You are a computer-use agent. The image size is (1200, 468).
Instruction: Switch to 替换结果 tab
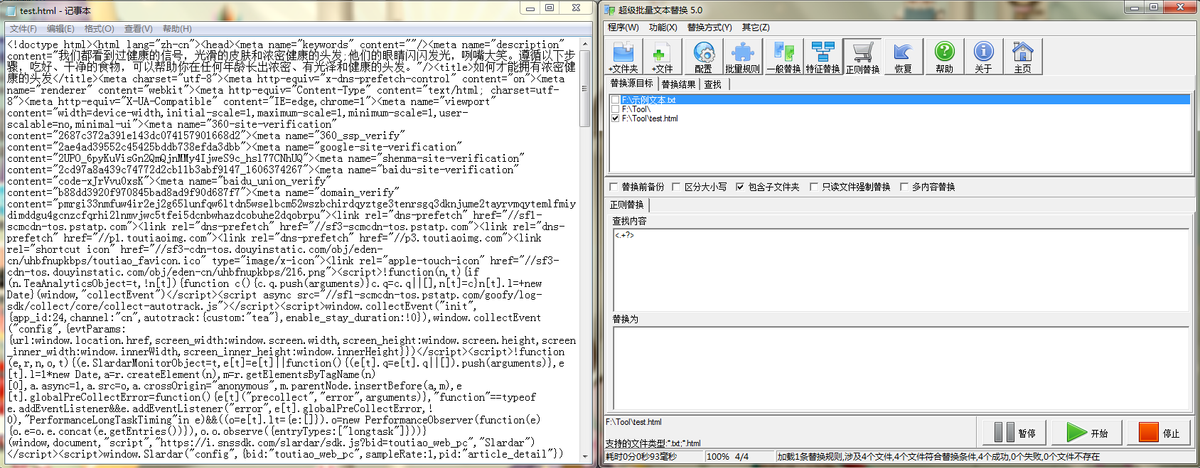tap(679, 85)
